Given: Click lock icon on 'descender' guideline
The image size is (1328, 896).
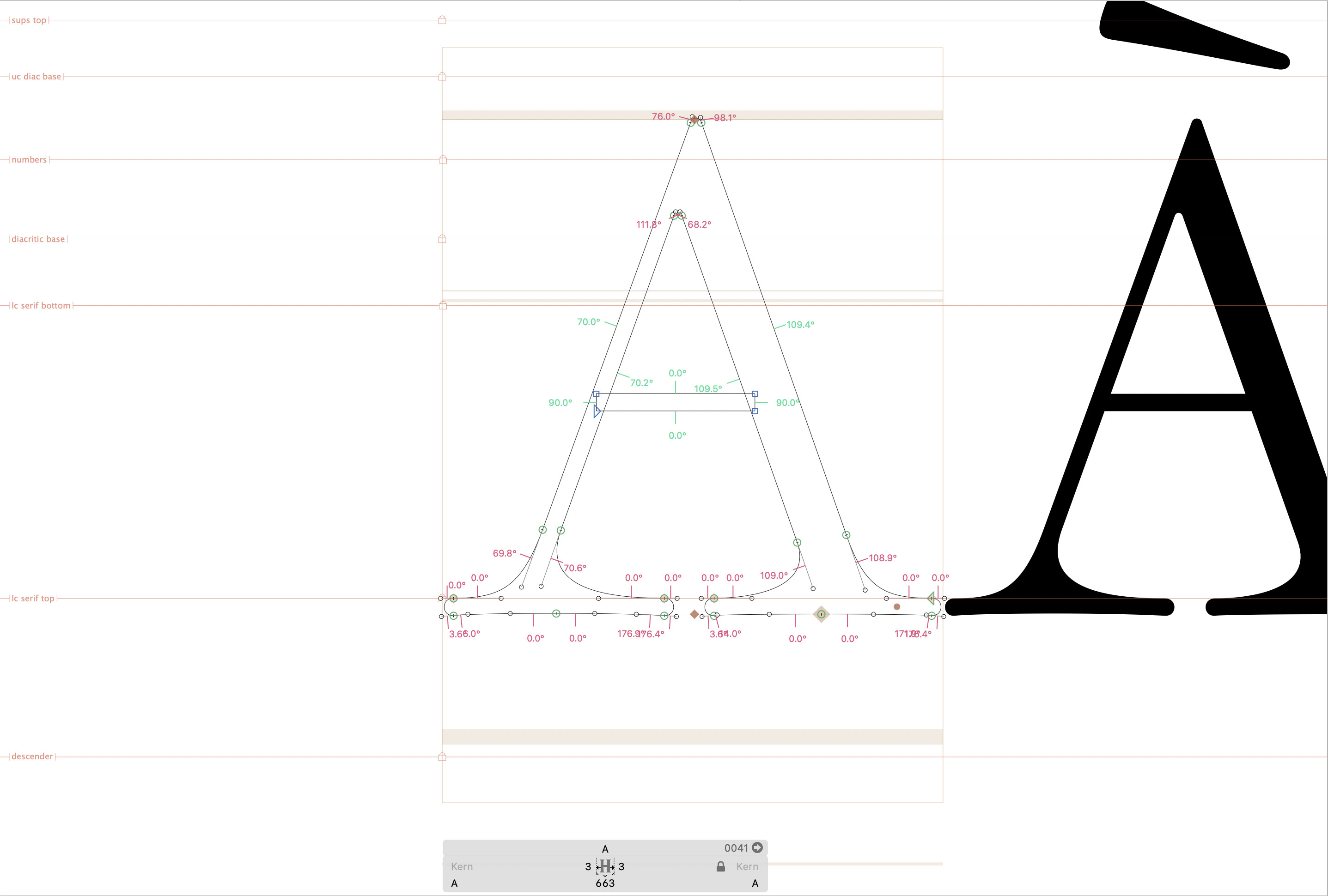Looking at the screenshot, I should tap(442, 757).
